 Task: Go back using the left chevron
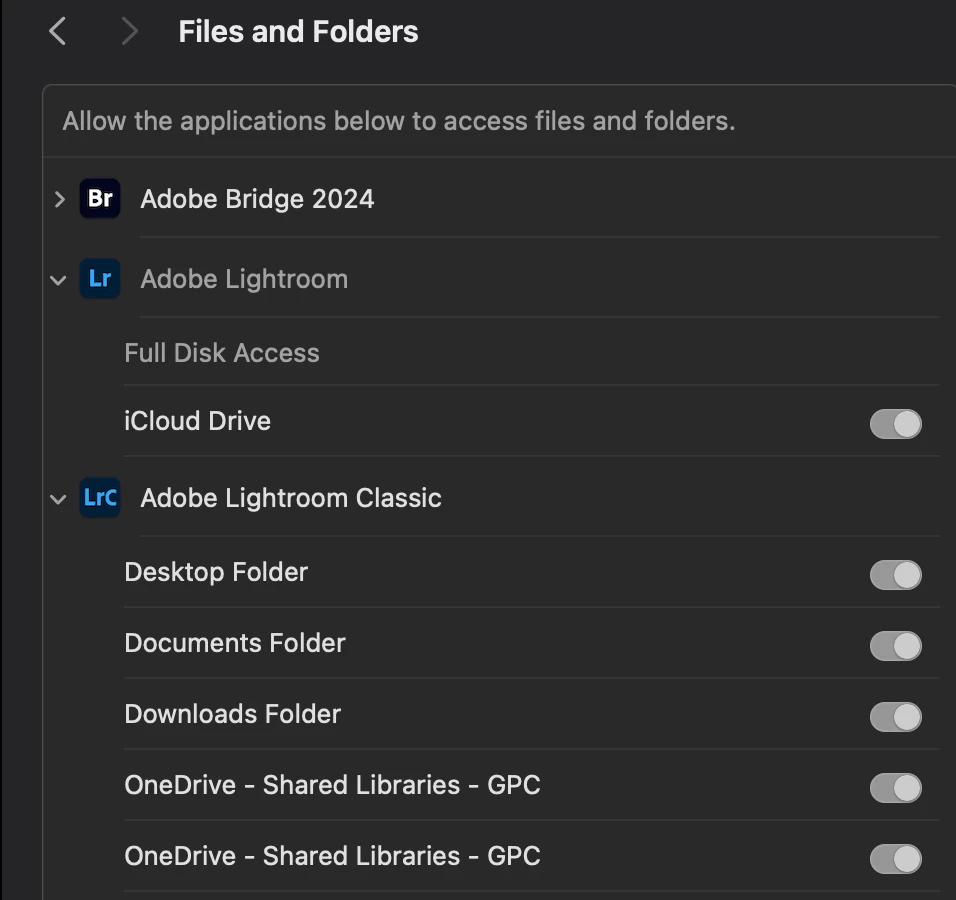(57, 31)
